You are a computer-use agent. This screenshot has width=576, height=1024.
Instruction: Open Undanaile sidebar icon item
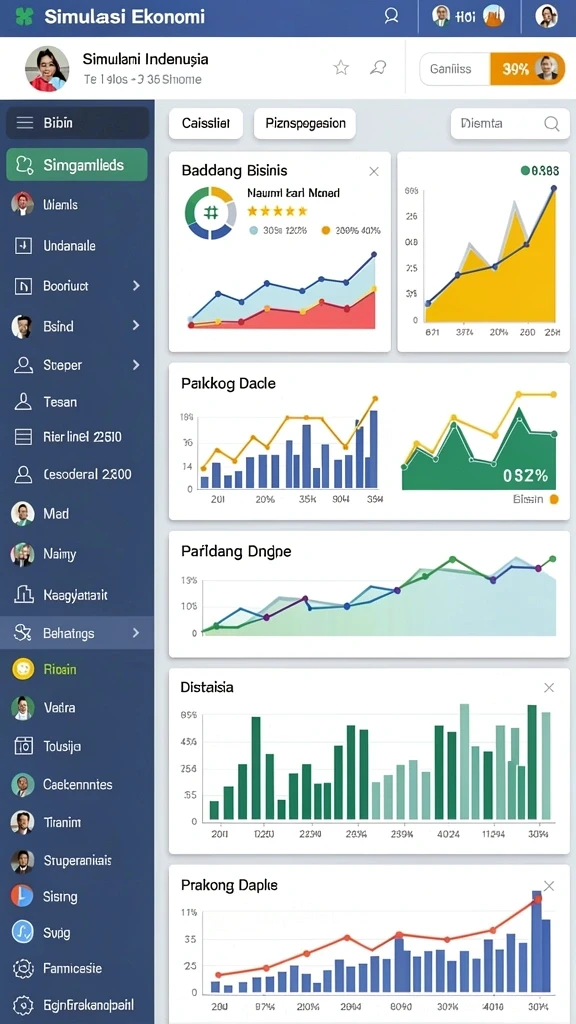click(23, 246)
